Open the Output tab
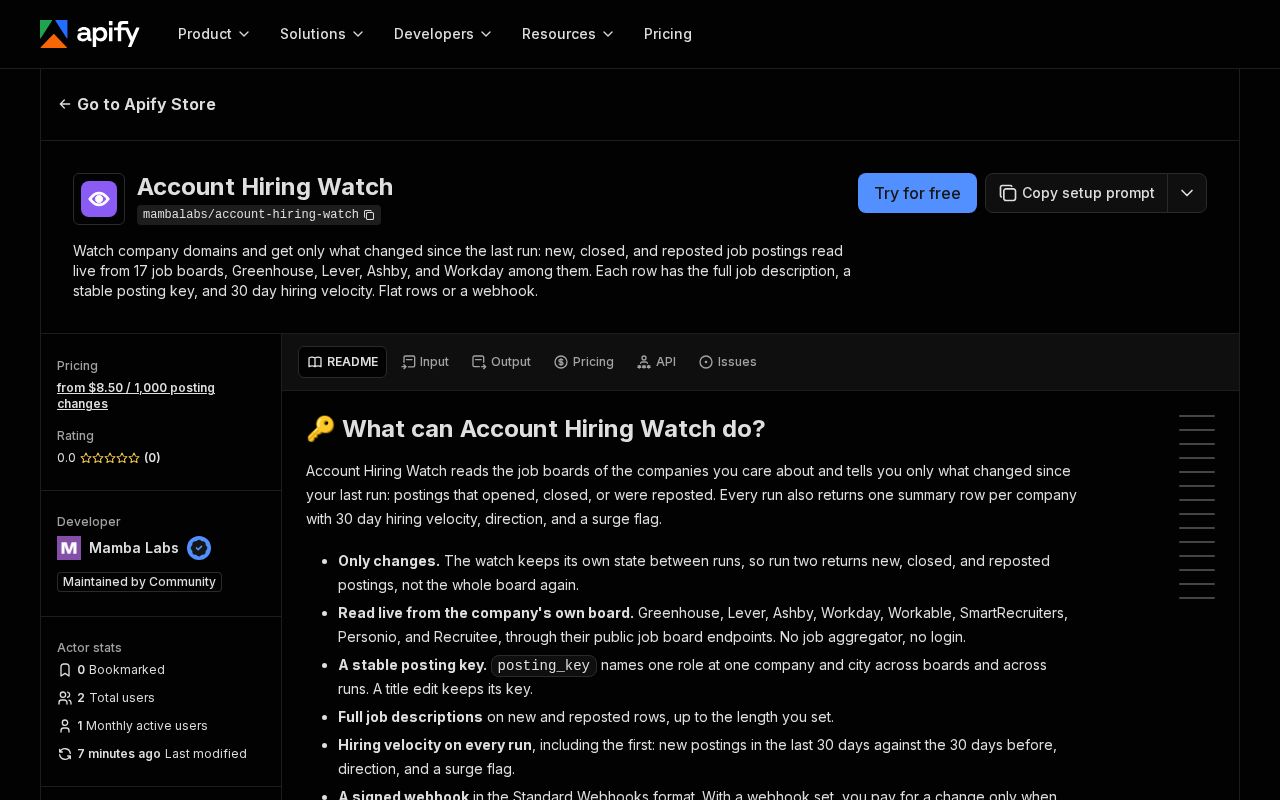 (501, 362)
